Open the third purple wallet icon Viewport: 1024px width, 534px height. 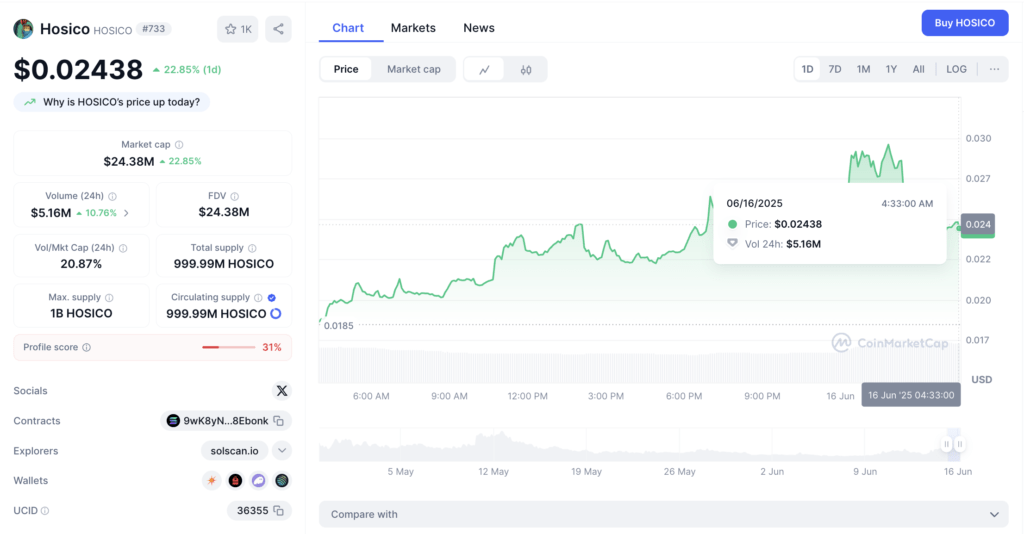pos(259,481)
